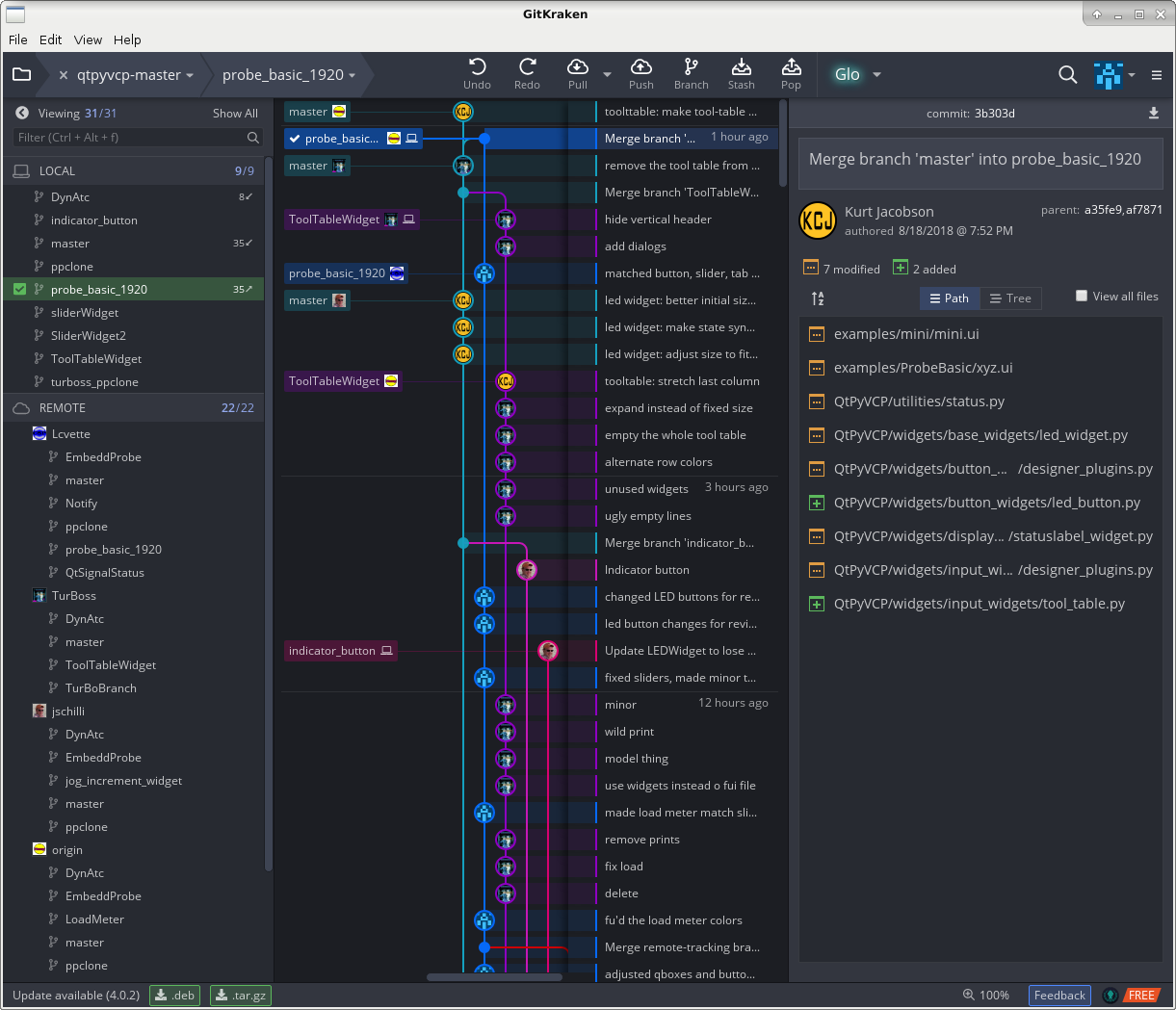This screenshot has width=1176, height=1010.
Task: Select the Indicator button commit node
Action: click(x=527, y=570)
